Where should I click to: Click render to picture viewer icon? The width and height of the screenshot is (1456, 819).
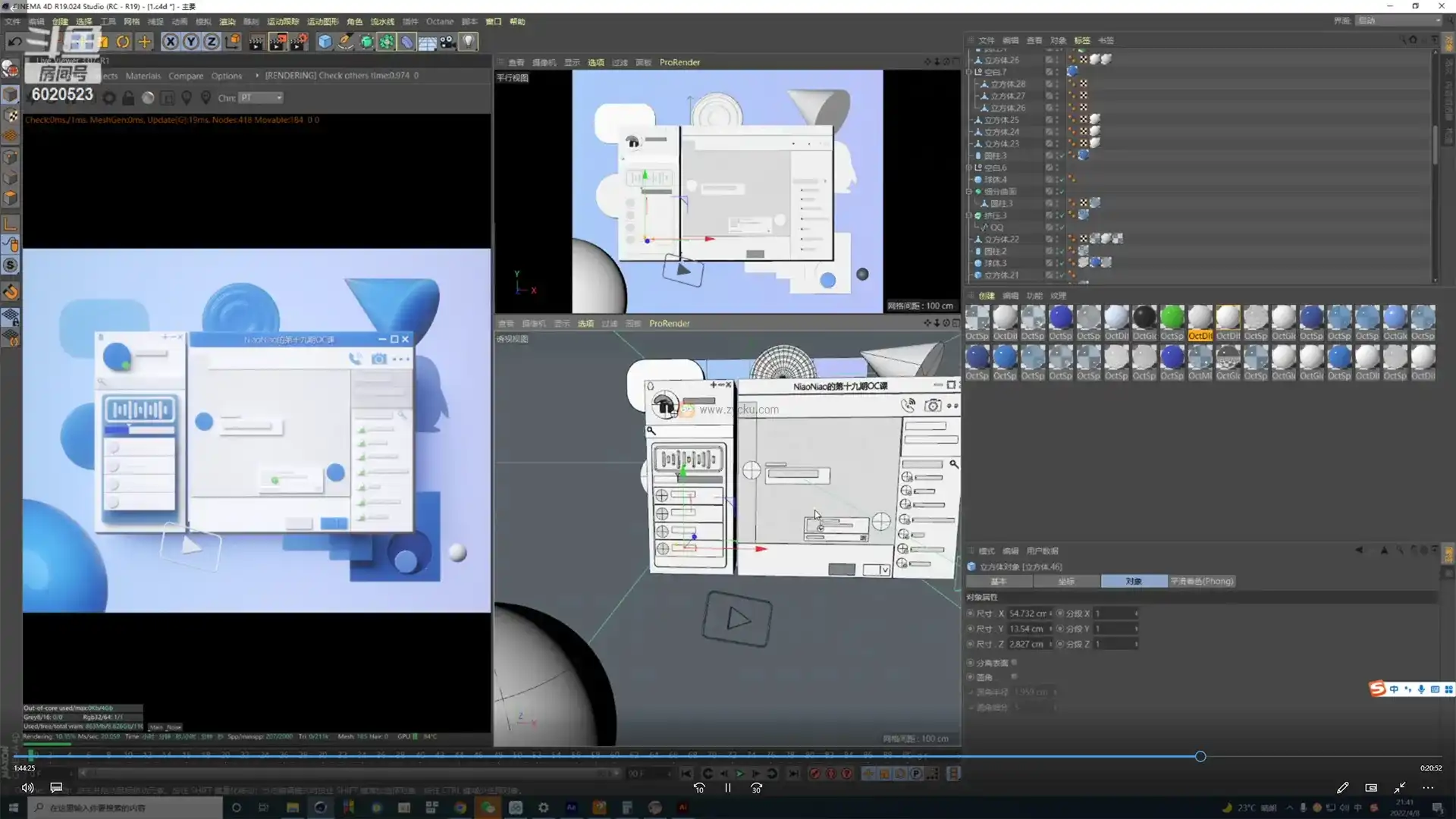pos(278,42)
